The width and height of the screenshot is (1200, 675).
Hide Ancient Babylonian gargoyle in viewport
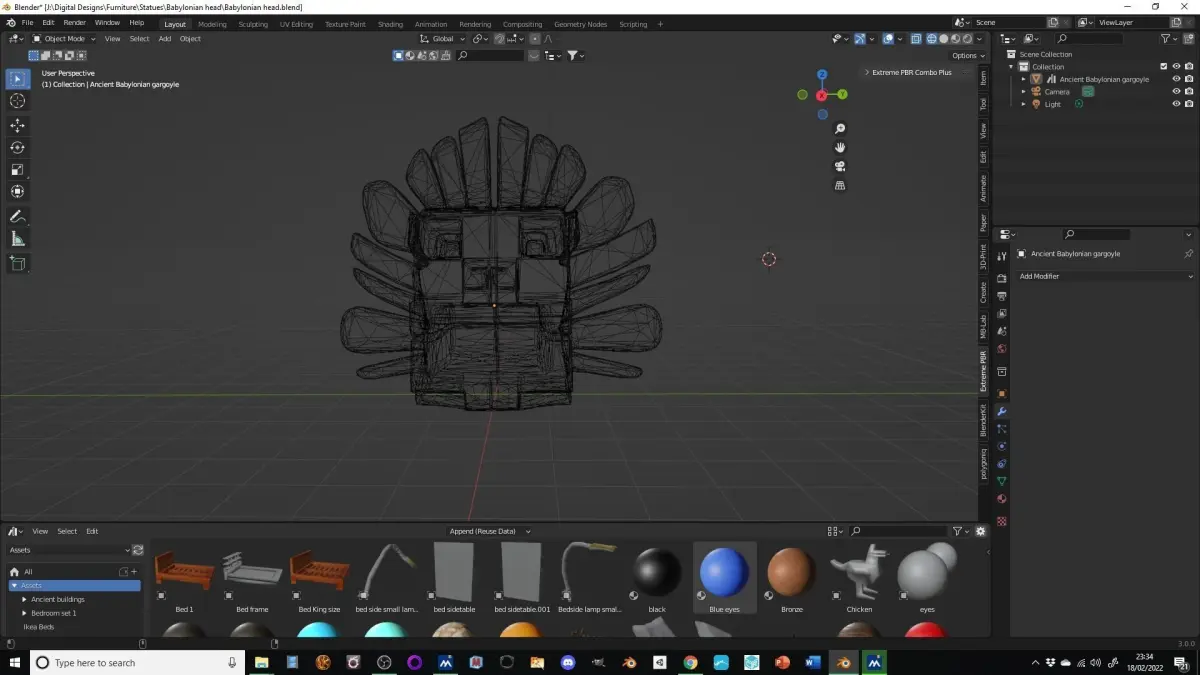(x=1176, y=79)
